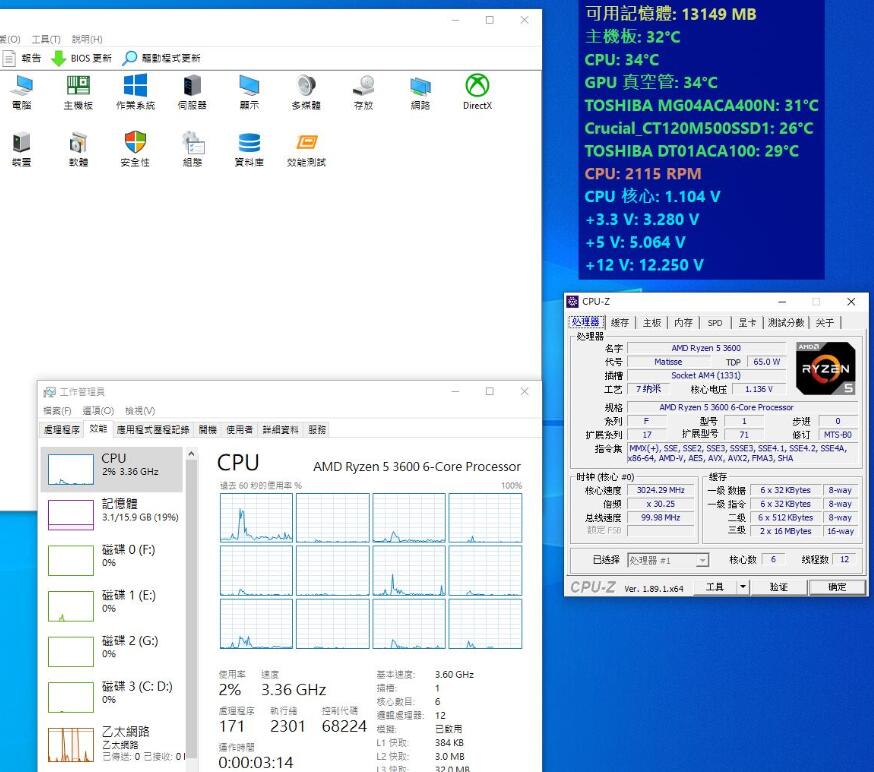Open the 主板 mainboard tab in CPU-Z
This screenshot has width=874, height=772.
pos(652,323)
